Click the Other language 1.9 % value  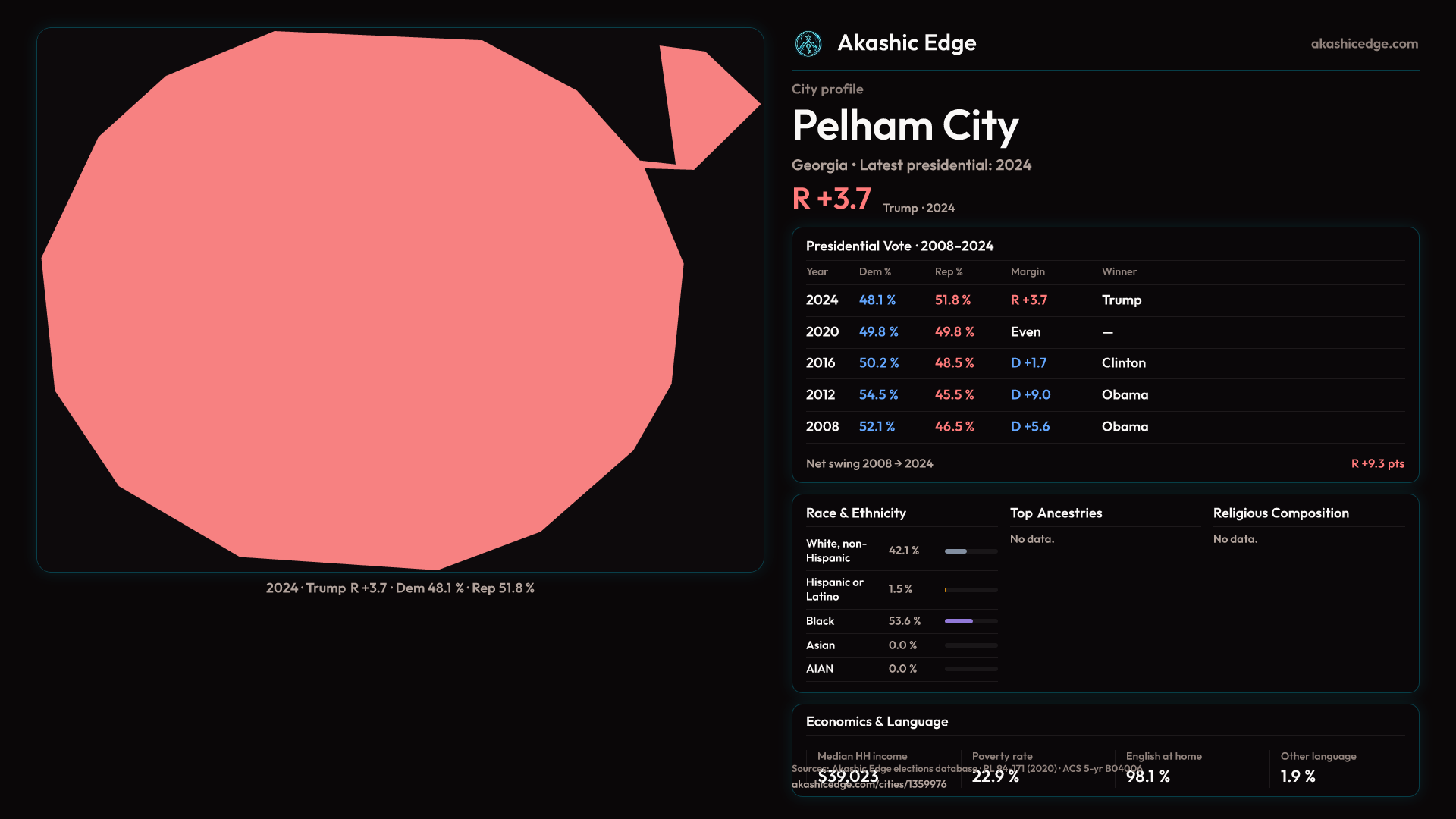[1298, 777]
